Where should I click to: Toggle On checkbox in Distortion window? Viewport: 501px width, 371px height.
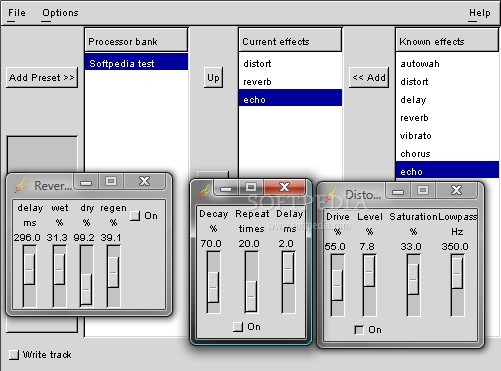click(x=359, y=330)
